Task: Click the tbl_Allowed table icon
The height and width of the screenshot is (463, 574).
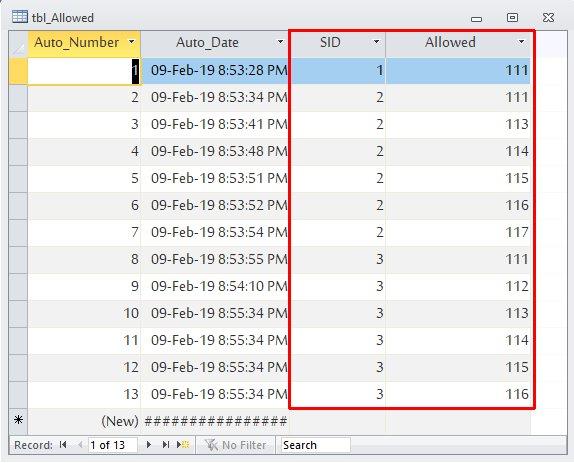Action: coord(20,17)
